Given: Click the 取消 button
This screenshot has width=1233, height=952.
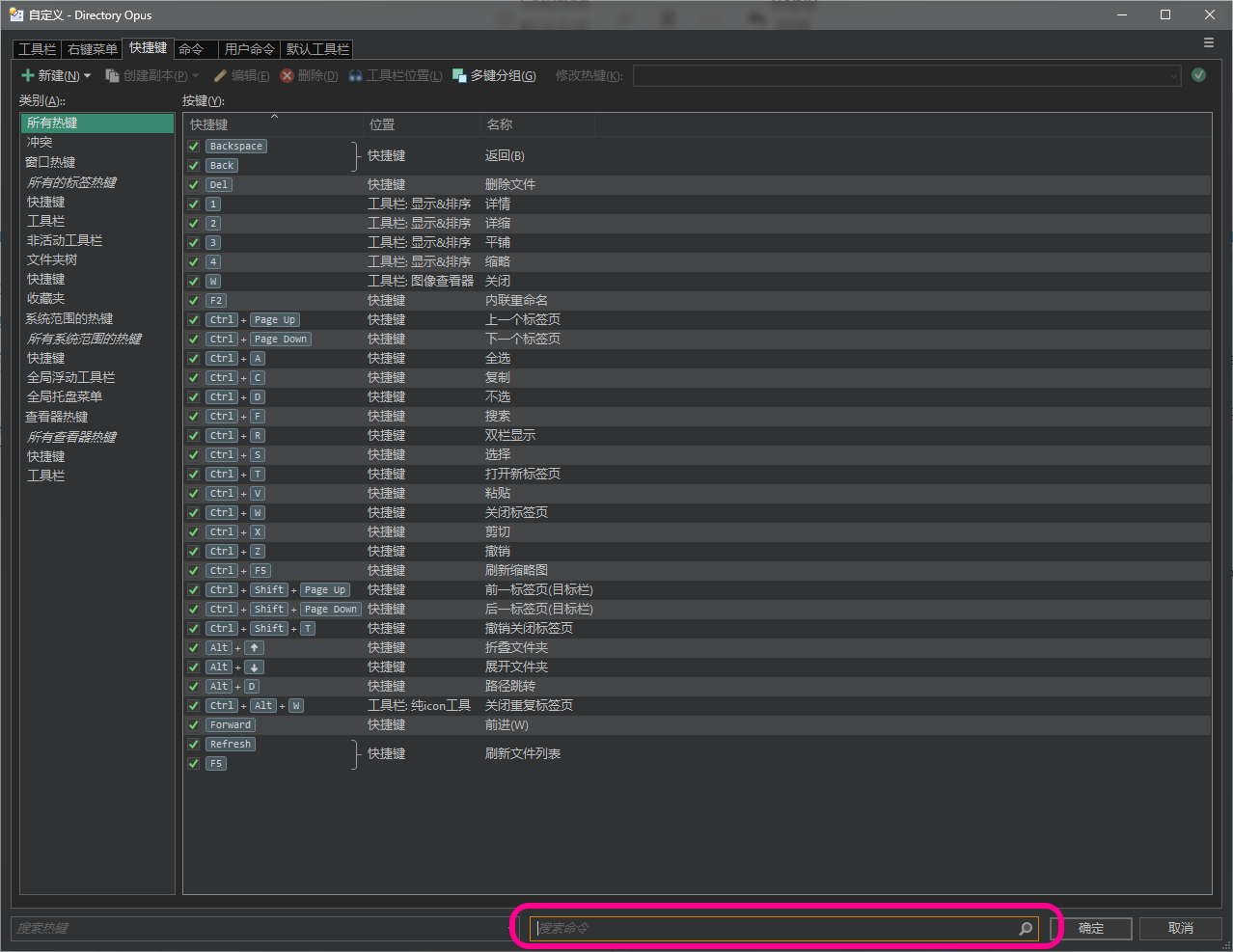Looking at the screenshot, I should 1181,928.
